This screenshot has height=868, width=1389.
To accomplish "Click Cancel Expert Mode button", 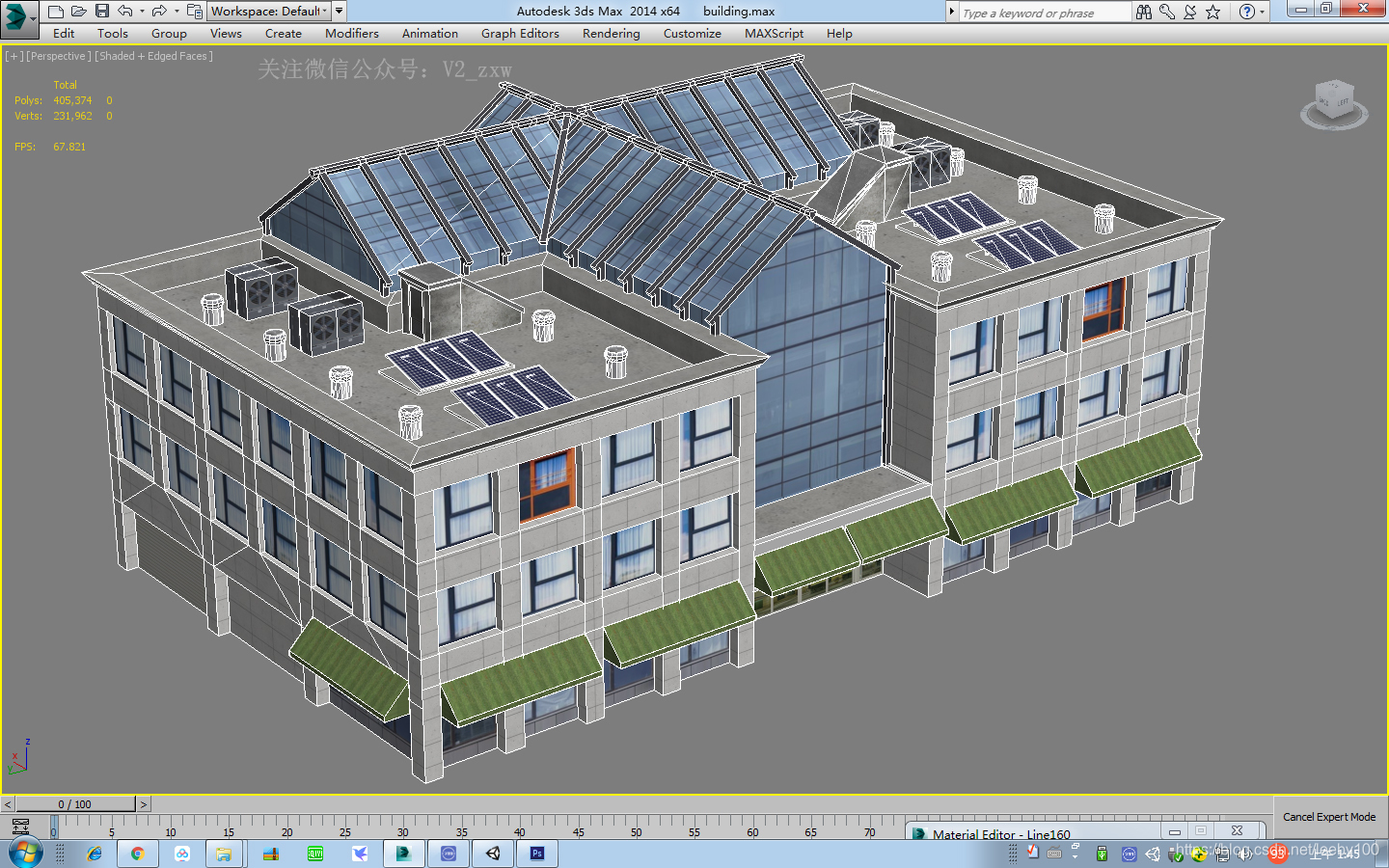I will 1329,817.
